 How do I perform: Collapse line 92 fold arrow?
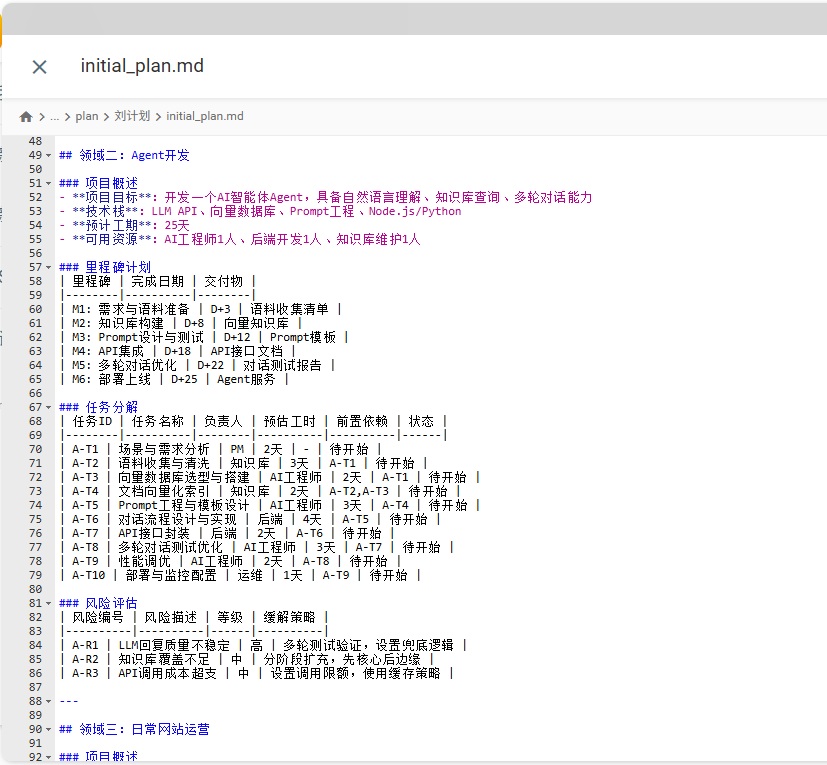49,757
